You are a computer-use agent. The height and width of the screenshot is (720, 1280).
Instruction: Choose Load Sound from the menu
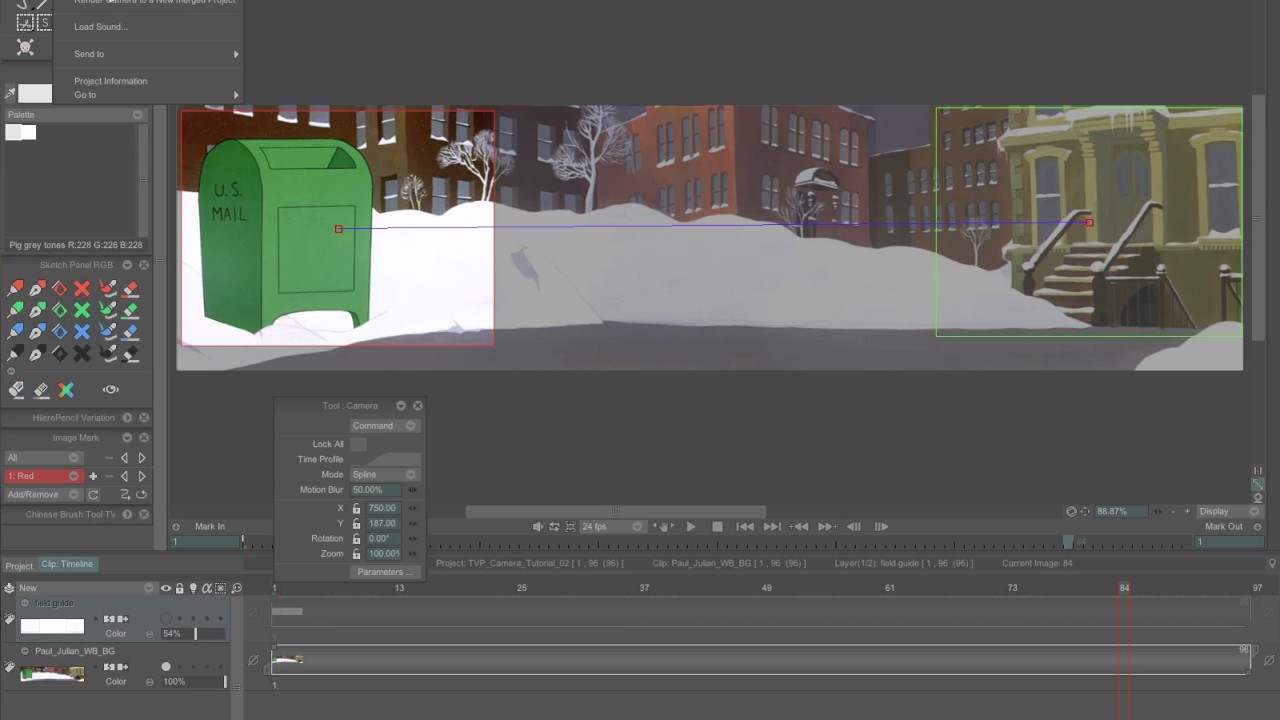tap(100, 27)
